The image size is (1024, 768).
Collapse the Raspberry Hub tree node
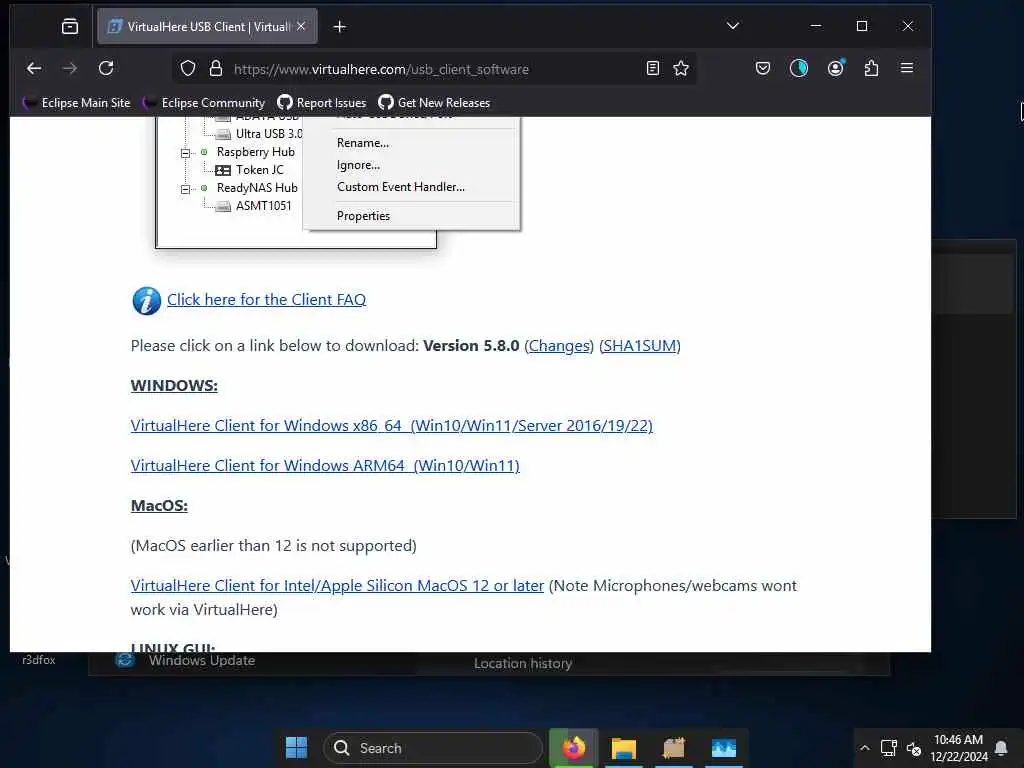(x=185, y=153)
